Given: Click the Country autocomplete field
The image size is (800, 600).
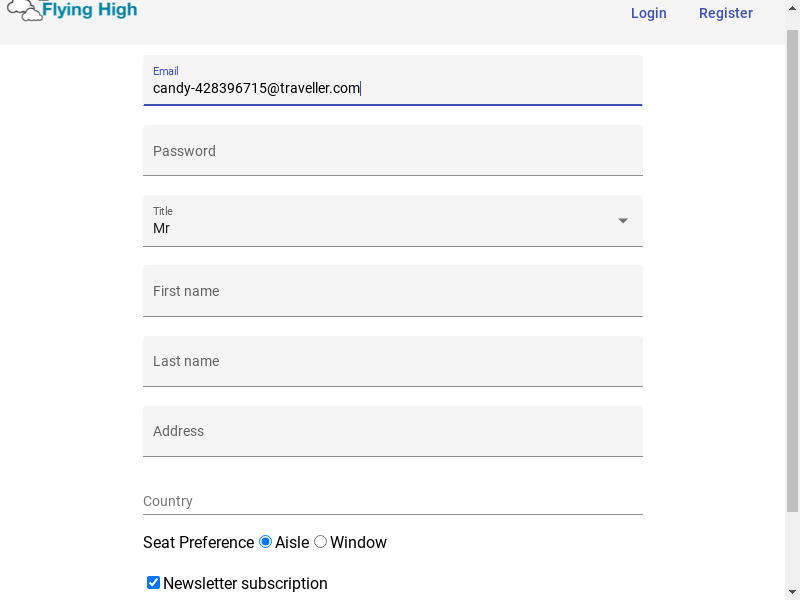Looking at the screenshot, I should 393,501.
